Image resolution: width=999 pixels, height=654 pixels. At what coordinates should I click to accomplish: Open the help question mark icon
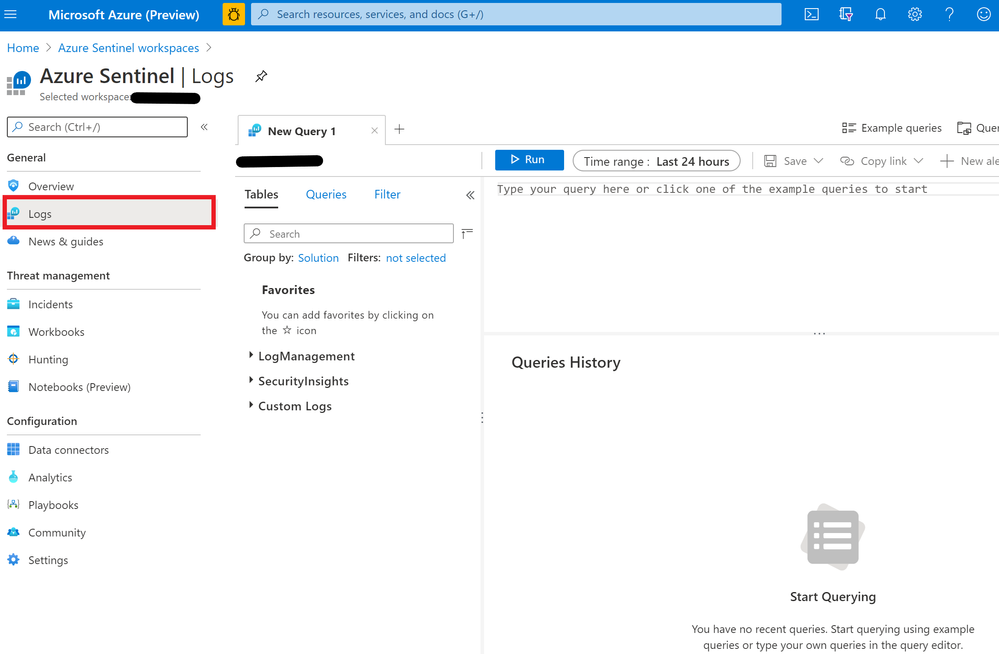click(949, 14)
